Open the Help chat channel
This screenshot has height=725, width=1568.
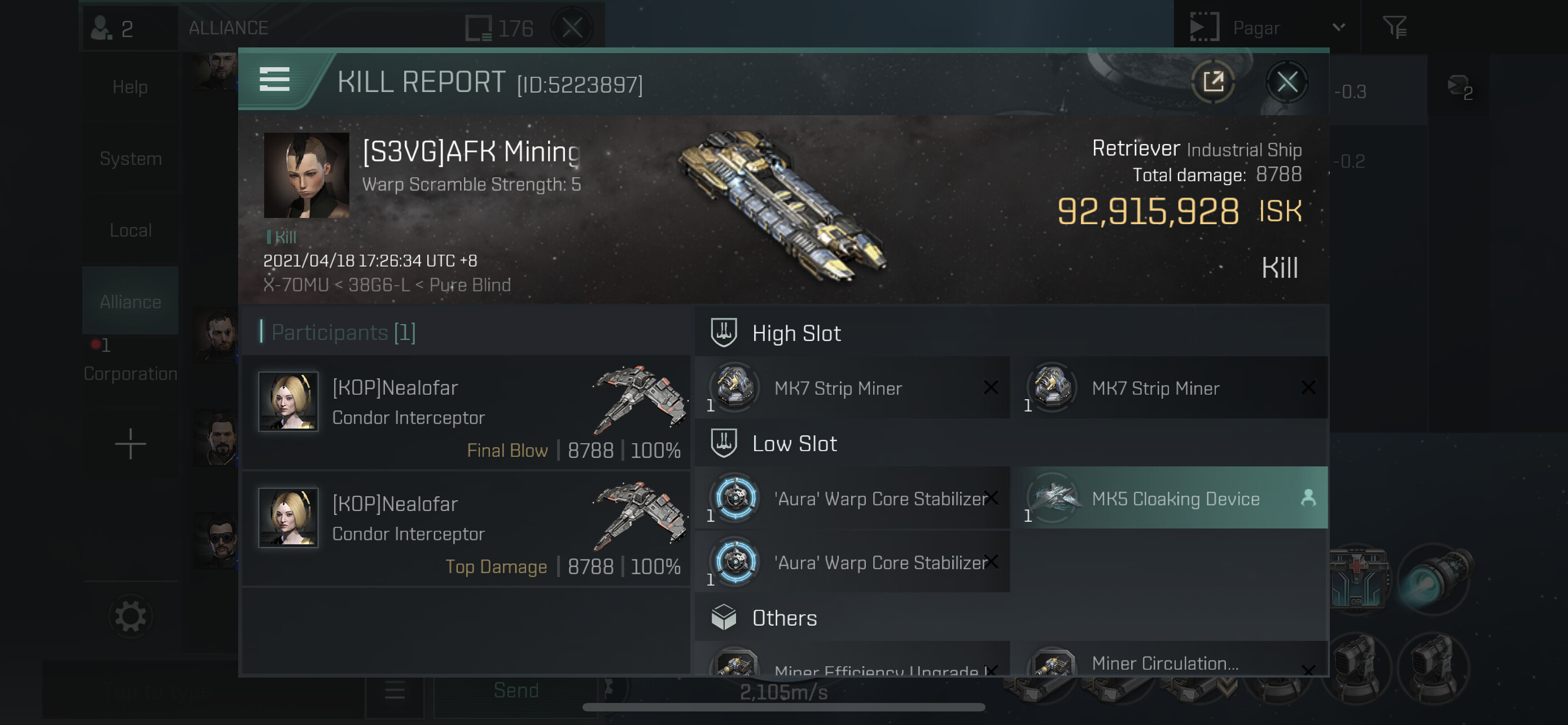[x=130, y=86]
